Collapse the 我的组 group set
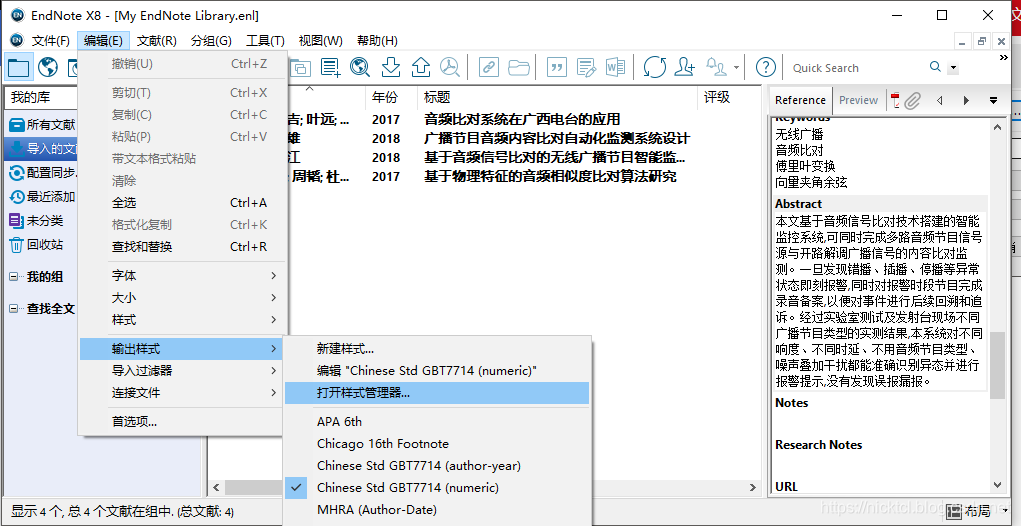 point(14,277)
